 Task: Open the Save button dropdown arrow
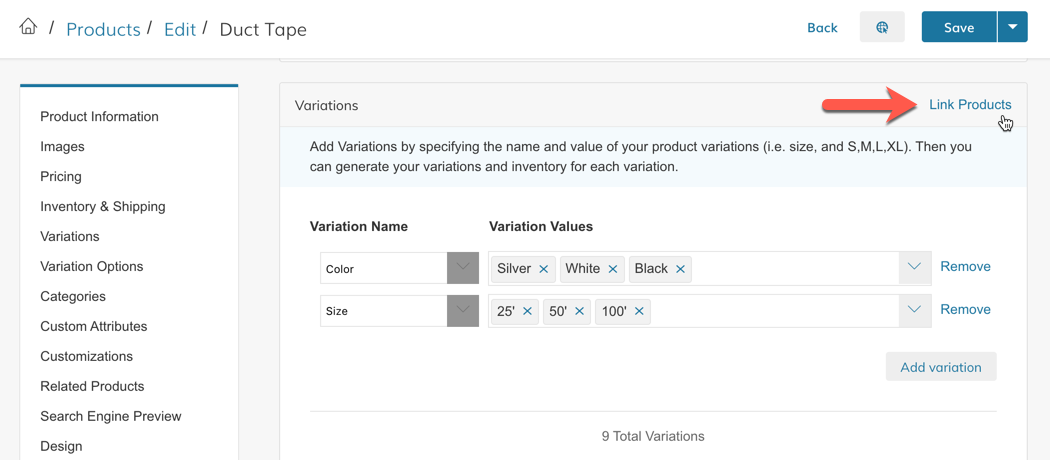pyautogui.click(x=1012, y=28)
